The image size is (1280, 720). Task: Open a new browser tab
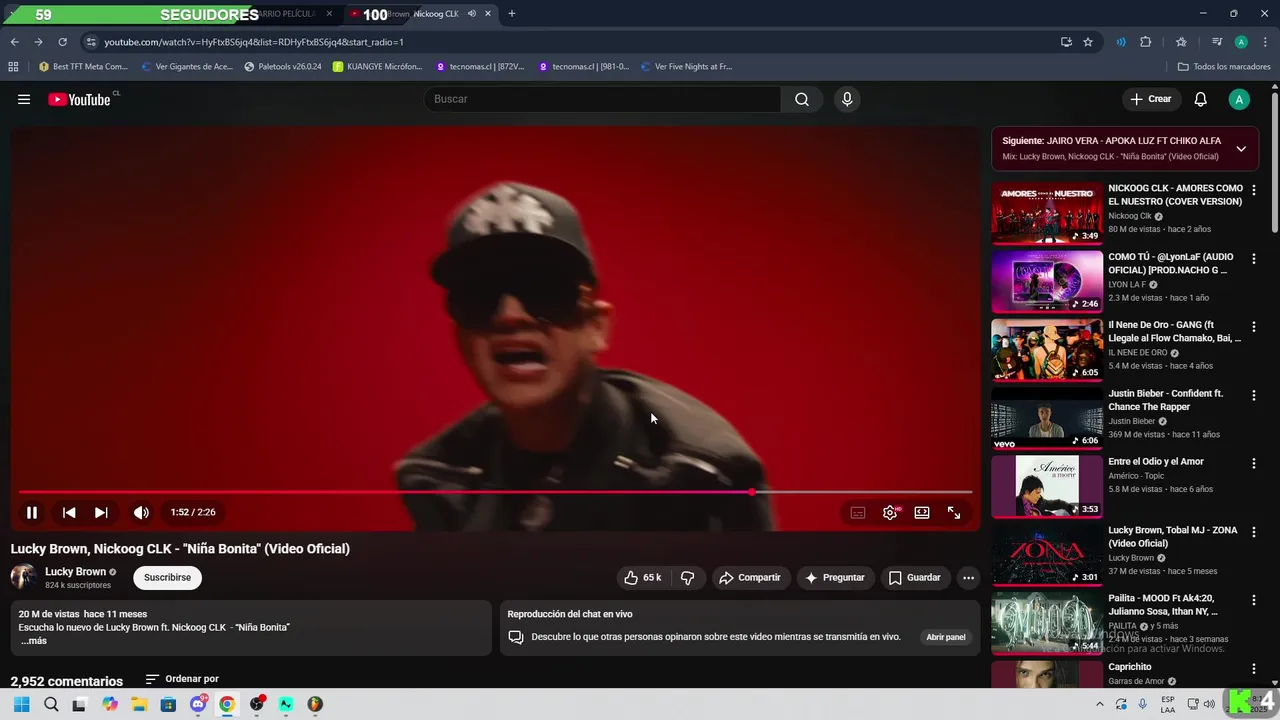[512, 14]
